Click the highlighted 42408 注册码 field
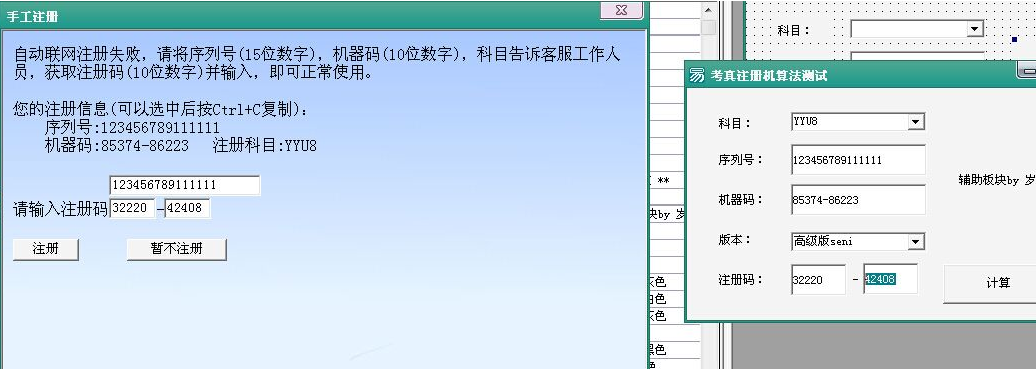 890,279
